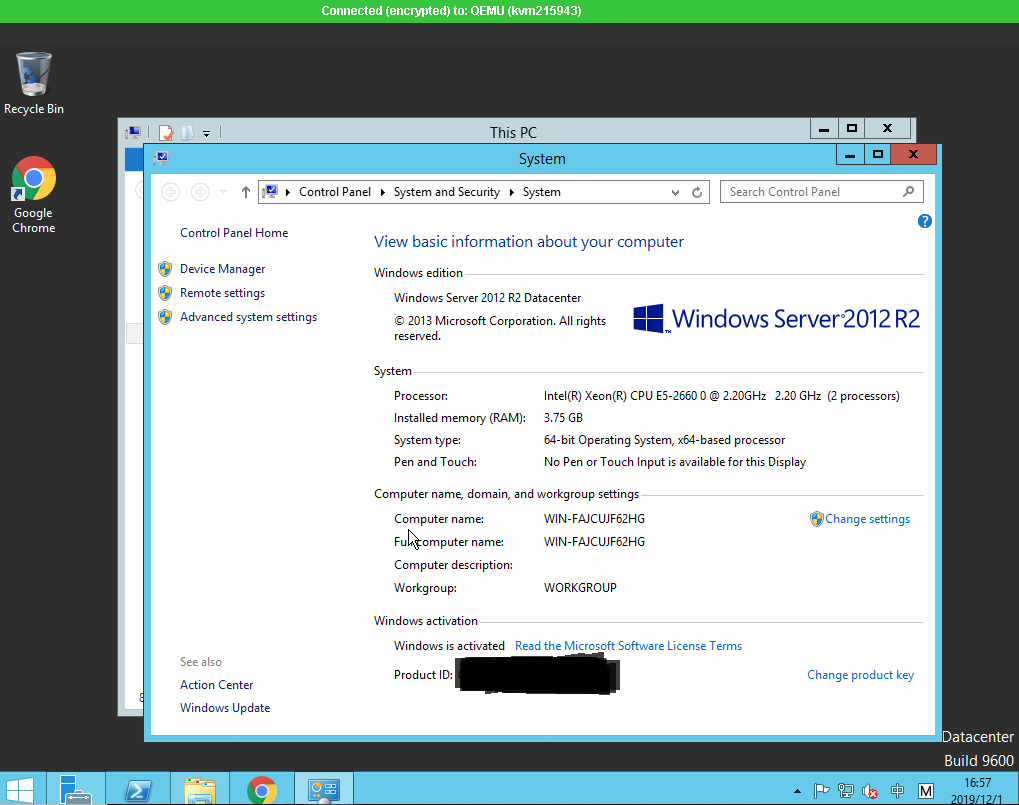
Task: Expand the arrow after Control Panel breadcrumb
Action: [382, 192]
